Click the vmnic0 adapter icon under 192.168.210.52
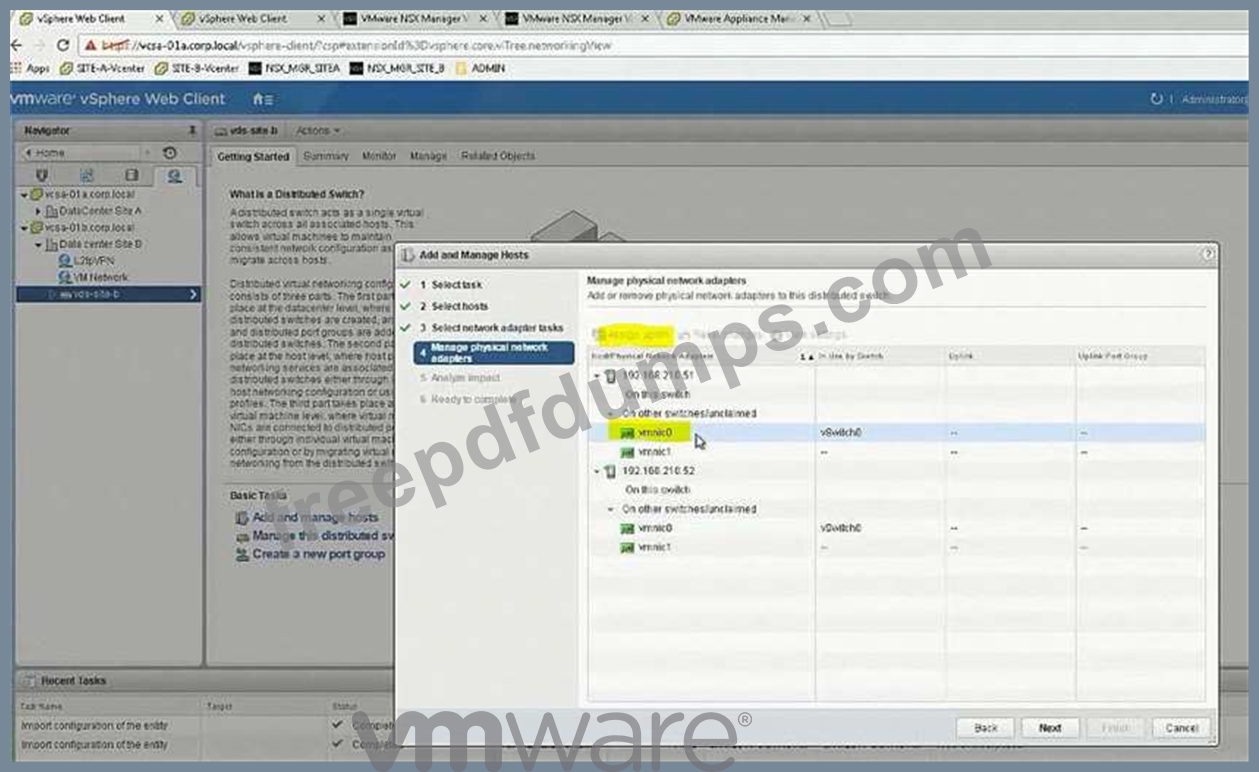1259x772 pixels. pyautogui.click(x=627, y=528)
